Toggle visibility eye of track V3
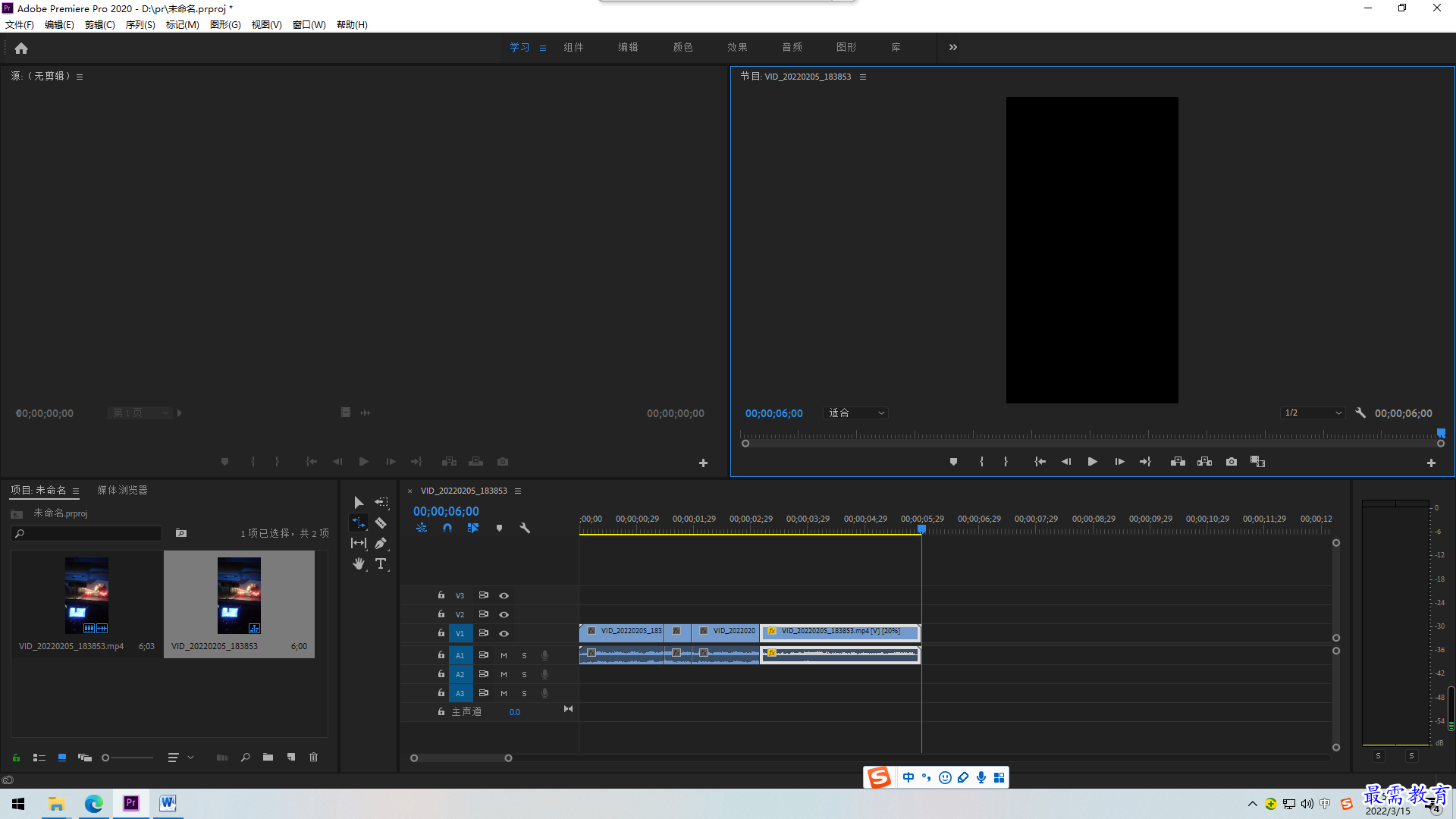 click(x=504, y=595)
